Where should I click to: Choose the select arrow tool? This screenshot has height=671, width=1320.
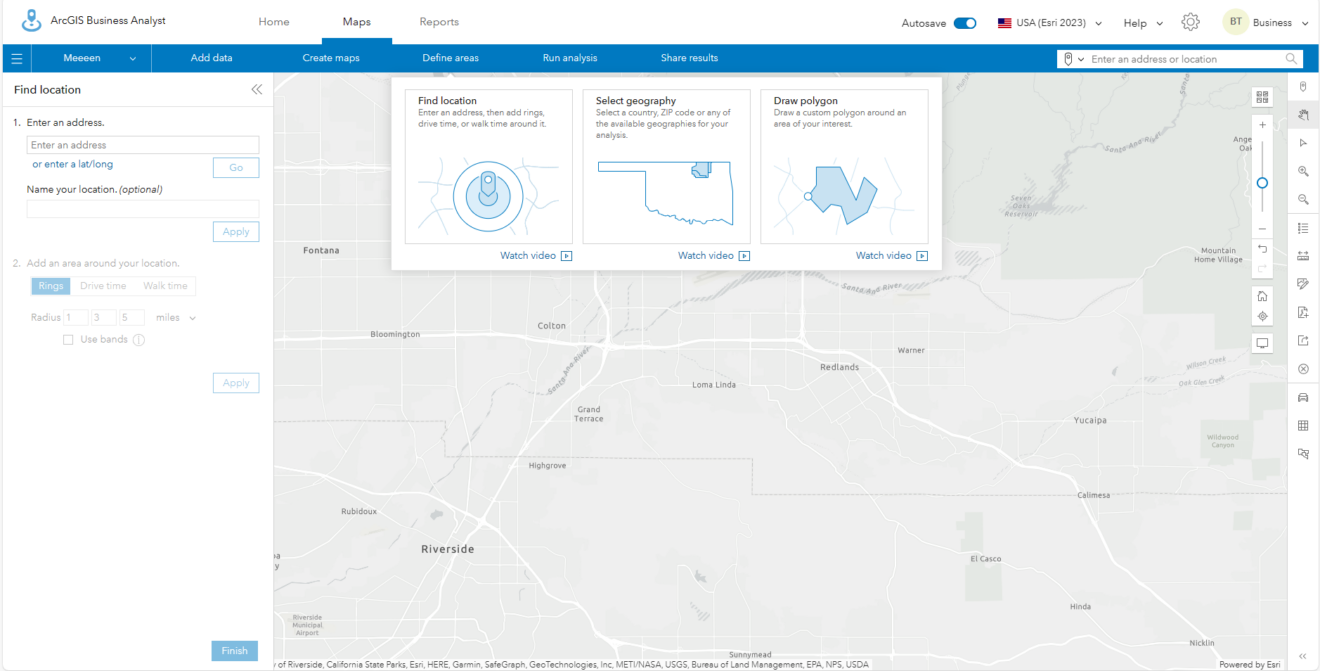tap(1303, 143)
